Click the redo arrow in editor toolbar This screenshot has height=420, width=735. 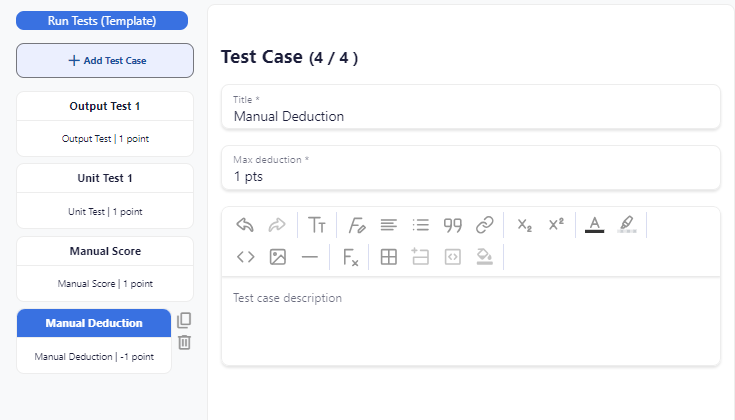(x=277, y=225)
